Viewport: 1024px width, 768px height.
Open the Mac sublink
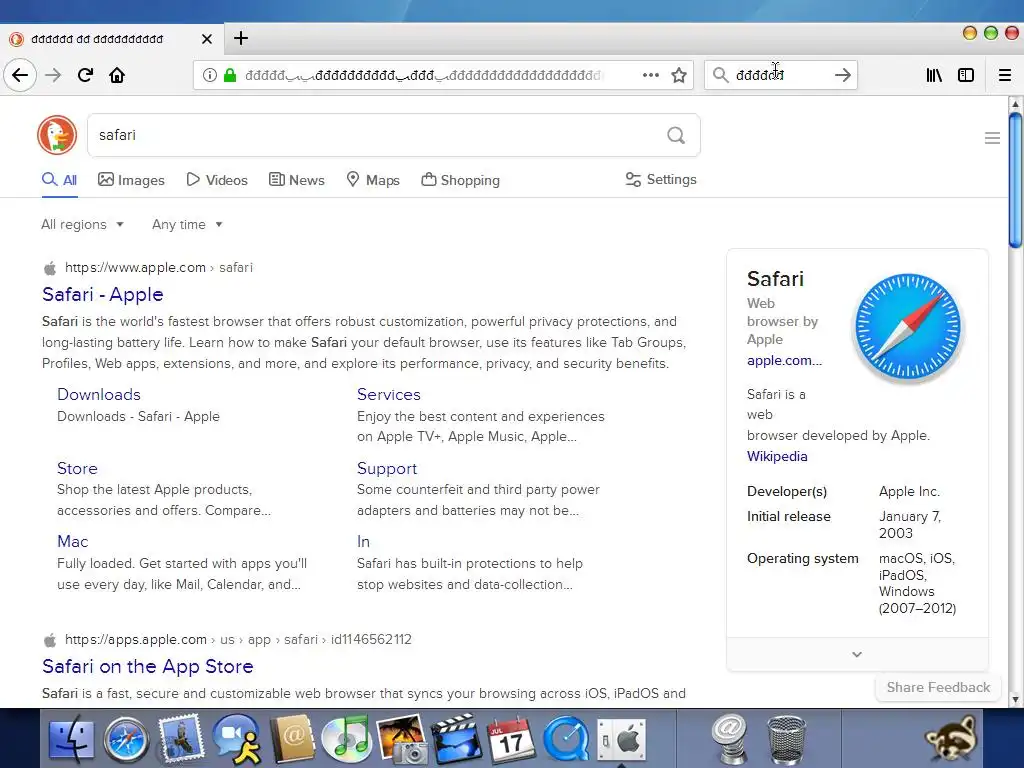click(x=72, y=541)
